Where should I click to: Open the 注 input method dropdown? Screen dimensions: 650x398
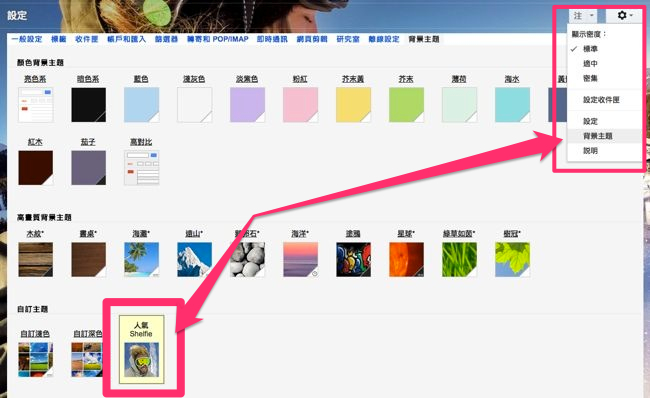point(583,16)
